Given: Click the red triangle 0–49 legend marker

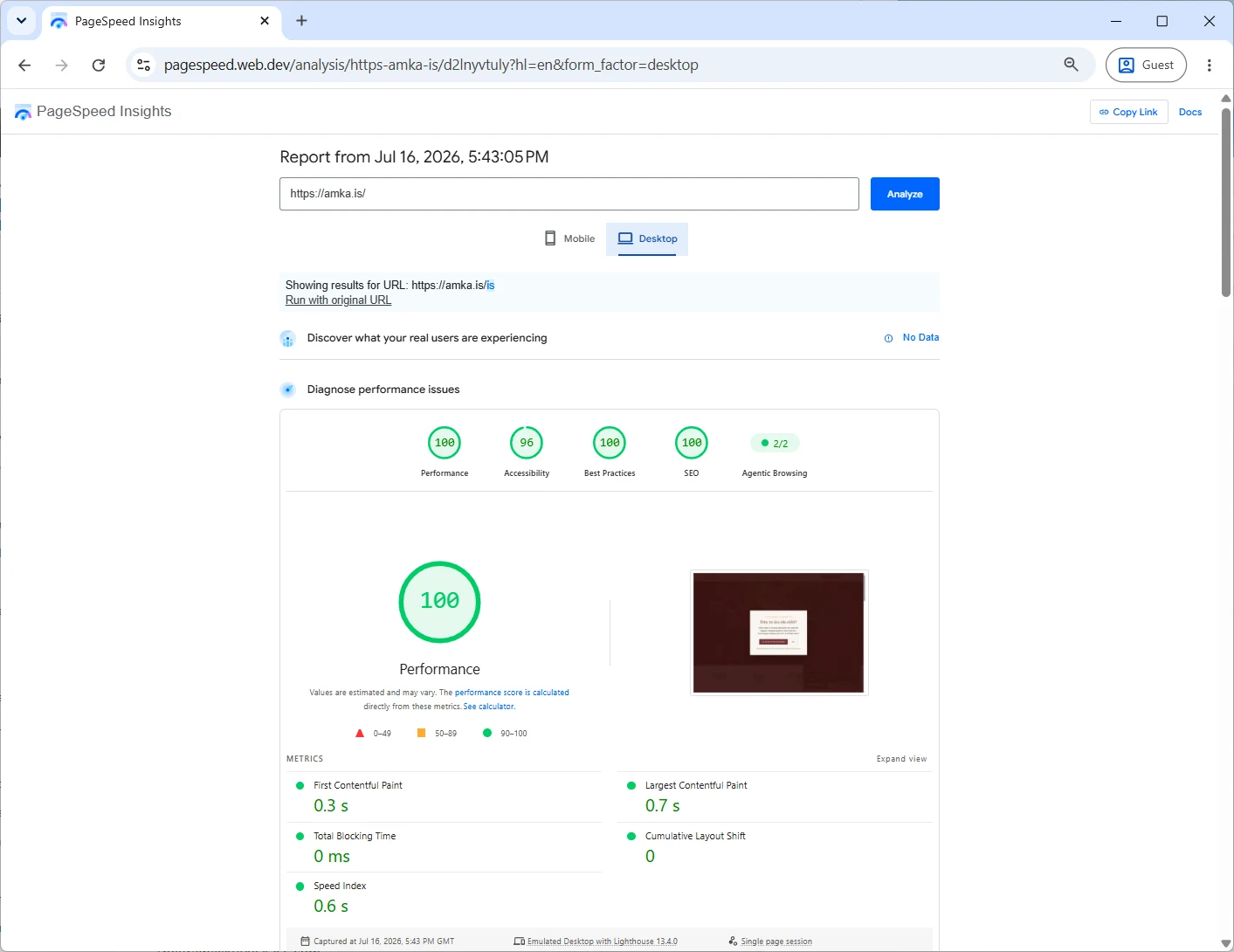Looking at the screenshot, I should 360,734.
